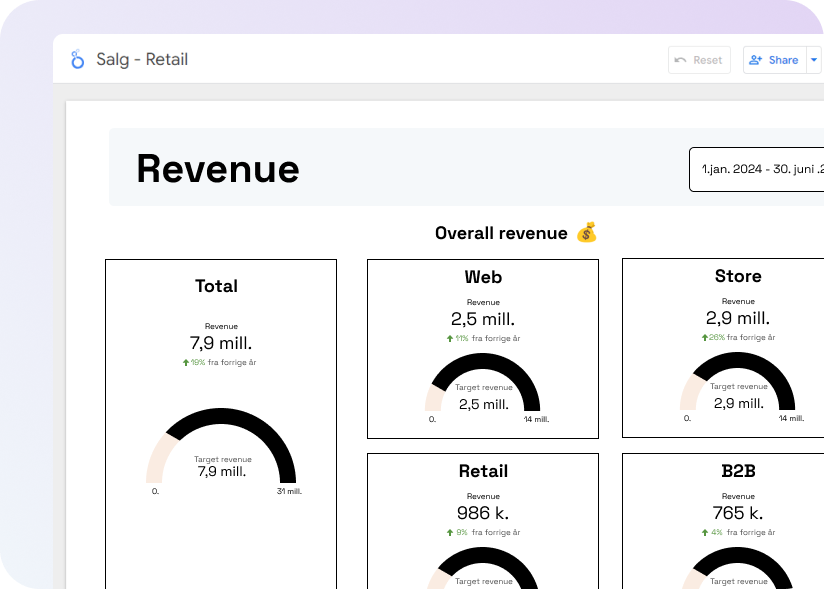This screenshot has height=589, width=824.
Task: Click "fra forrige år" in the B2B card
Action: [x=751, y=532]
